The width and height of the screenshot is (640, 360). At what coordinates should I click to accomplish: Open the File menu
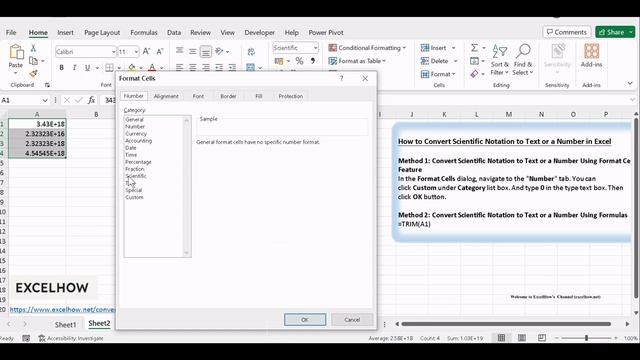pyautogui.click(x=11, y=33)
